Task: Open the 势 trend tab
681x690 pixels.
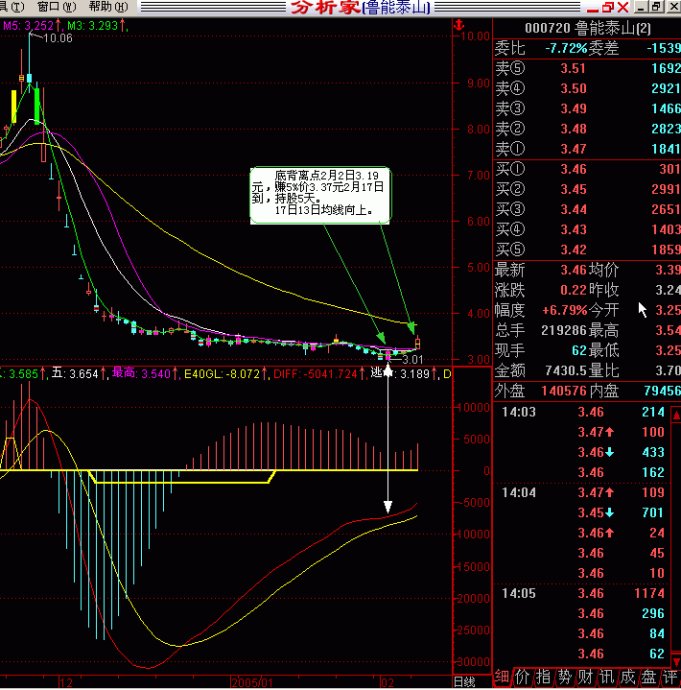Action: point(564,678)
